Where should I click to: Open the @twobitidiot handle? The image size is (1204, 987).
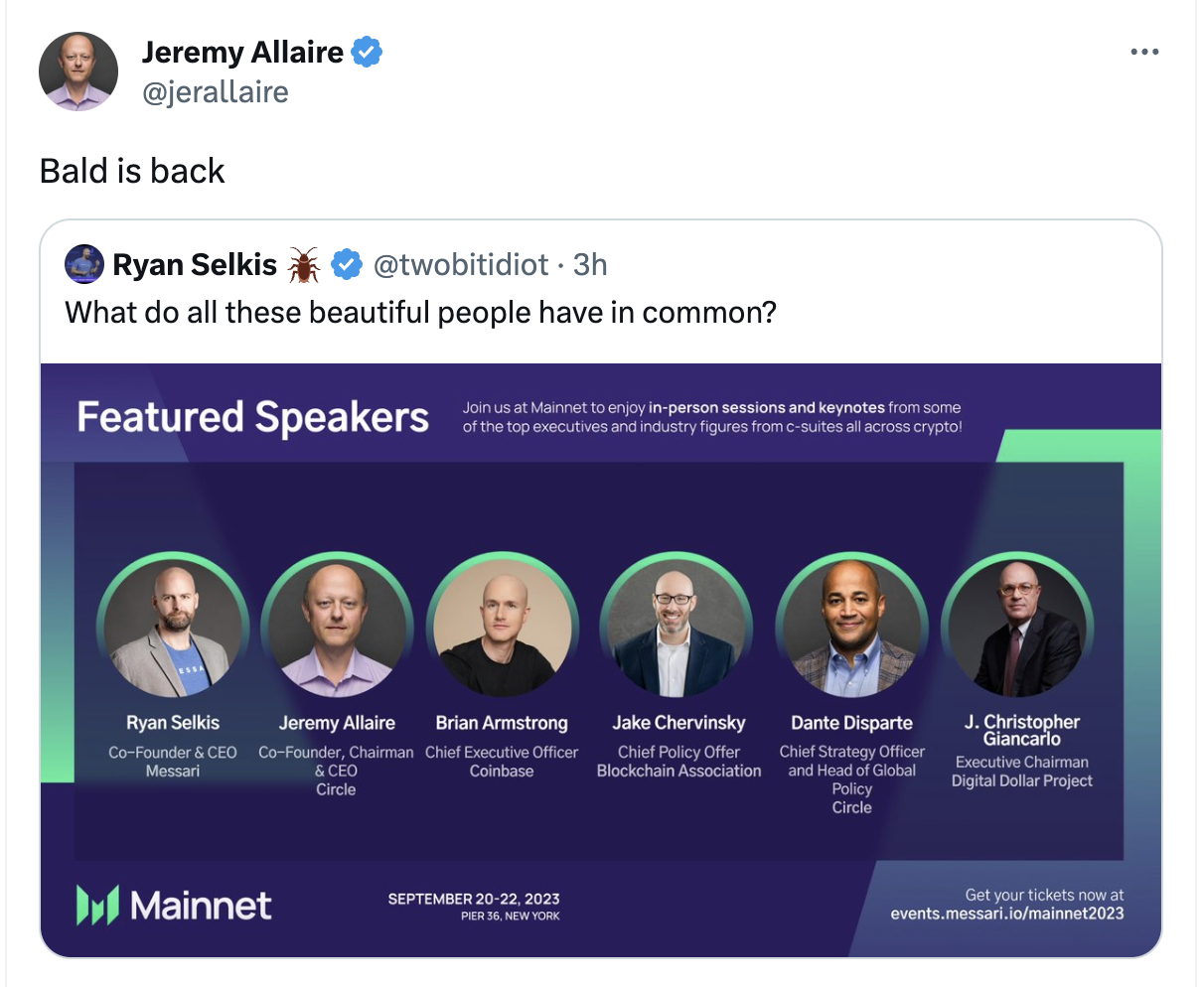(461, 264)
